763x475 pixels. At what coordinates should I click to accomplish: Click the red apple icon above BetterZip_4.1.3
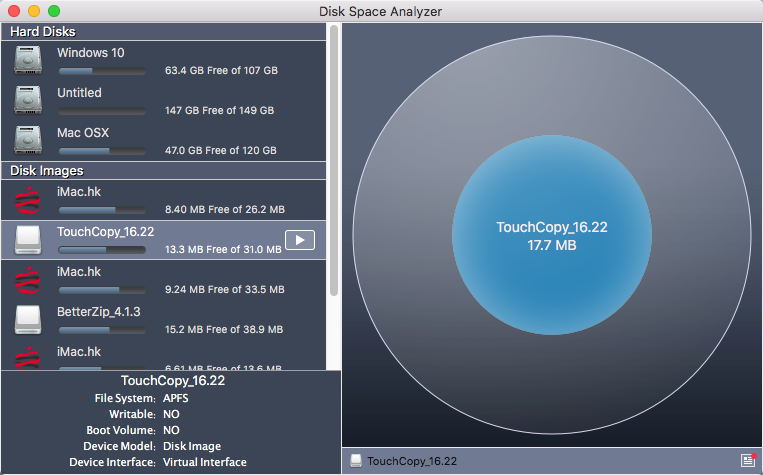tap(28, 280)
